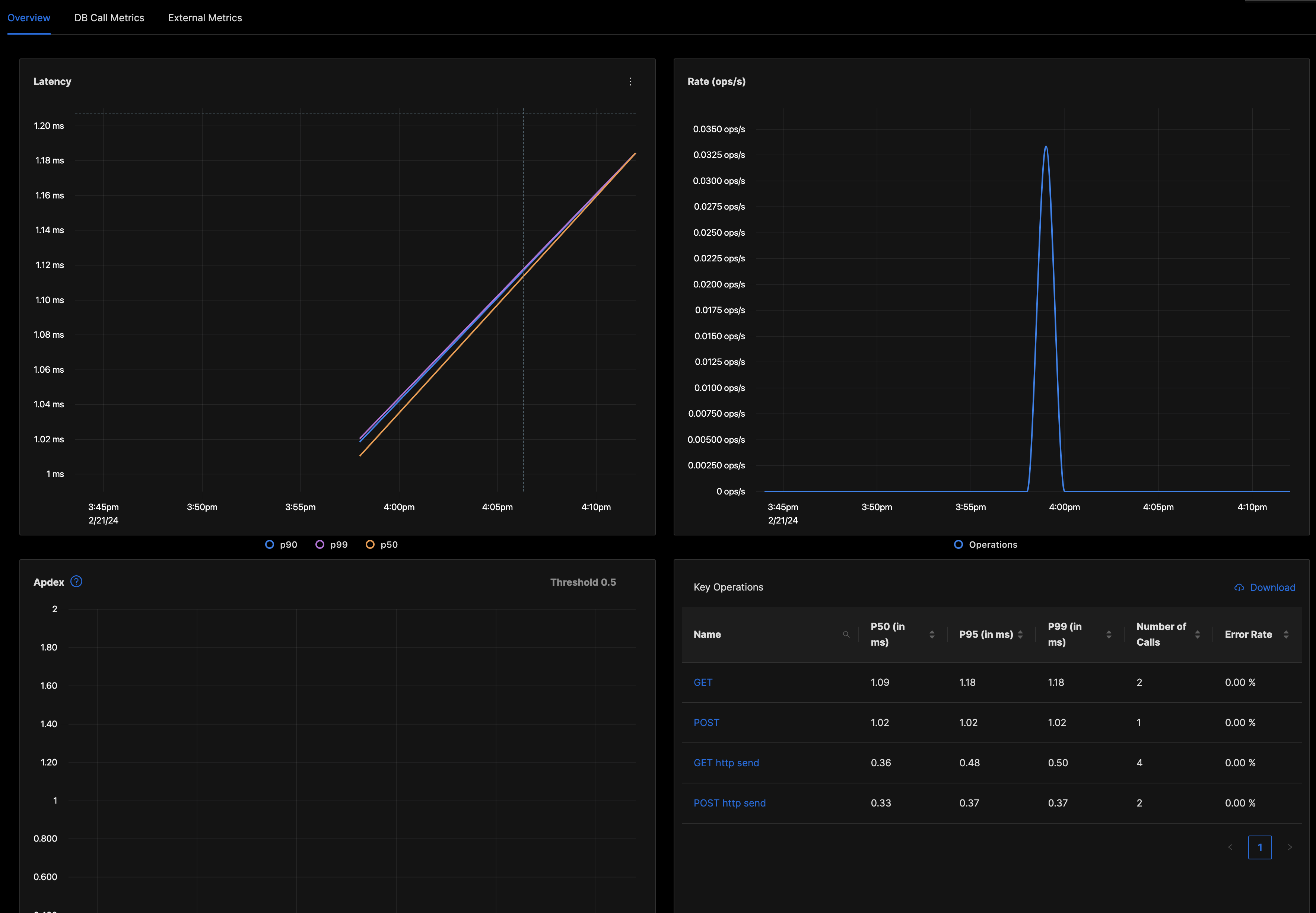Toggle the p90 series in legend
This screenshot has height=913, width=1316.
tap(281, 545)
